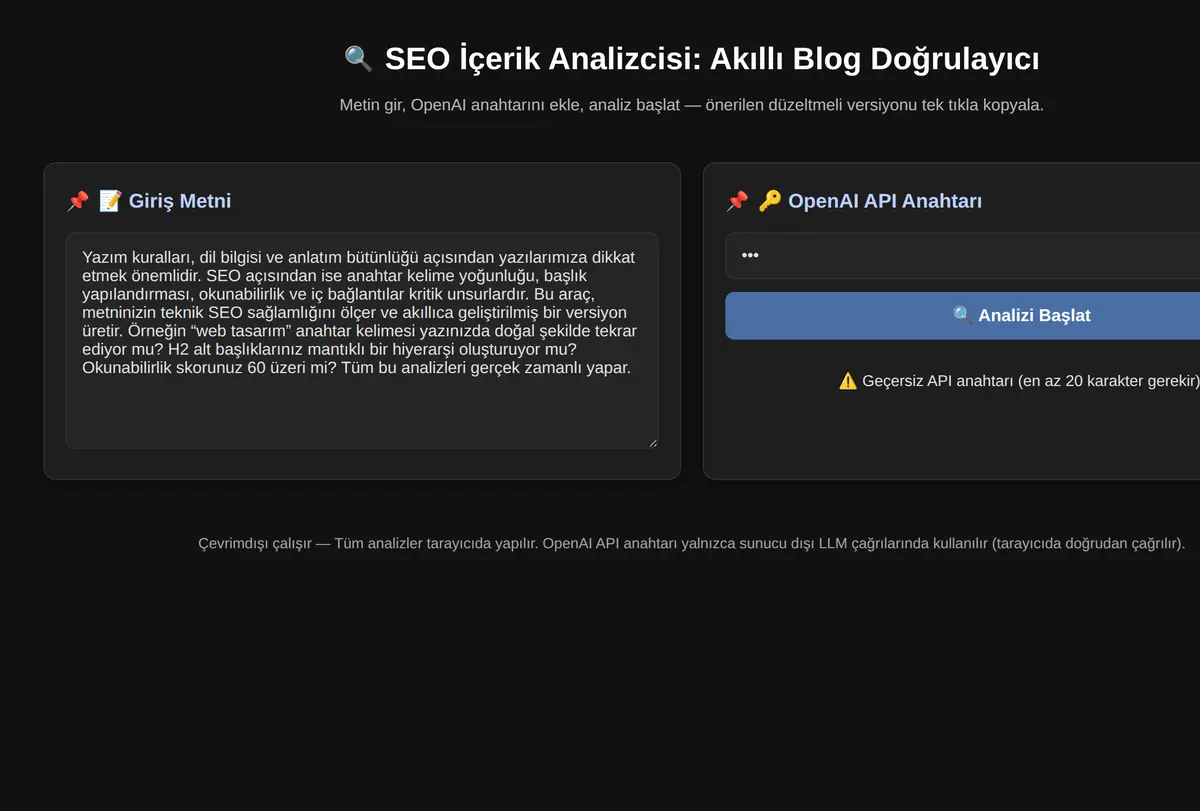Click the pushpin icon next to OpenAI API Anahtarı
The height and width of the screenshot is (811, 1200).
coord(737,201)
